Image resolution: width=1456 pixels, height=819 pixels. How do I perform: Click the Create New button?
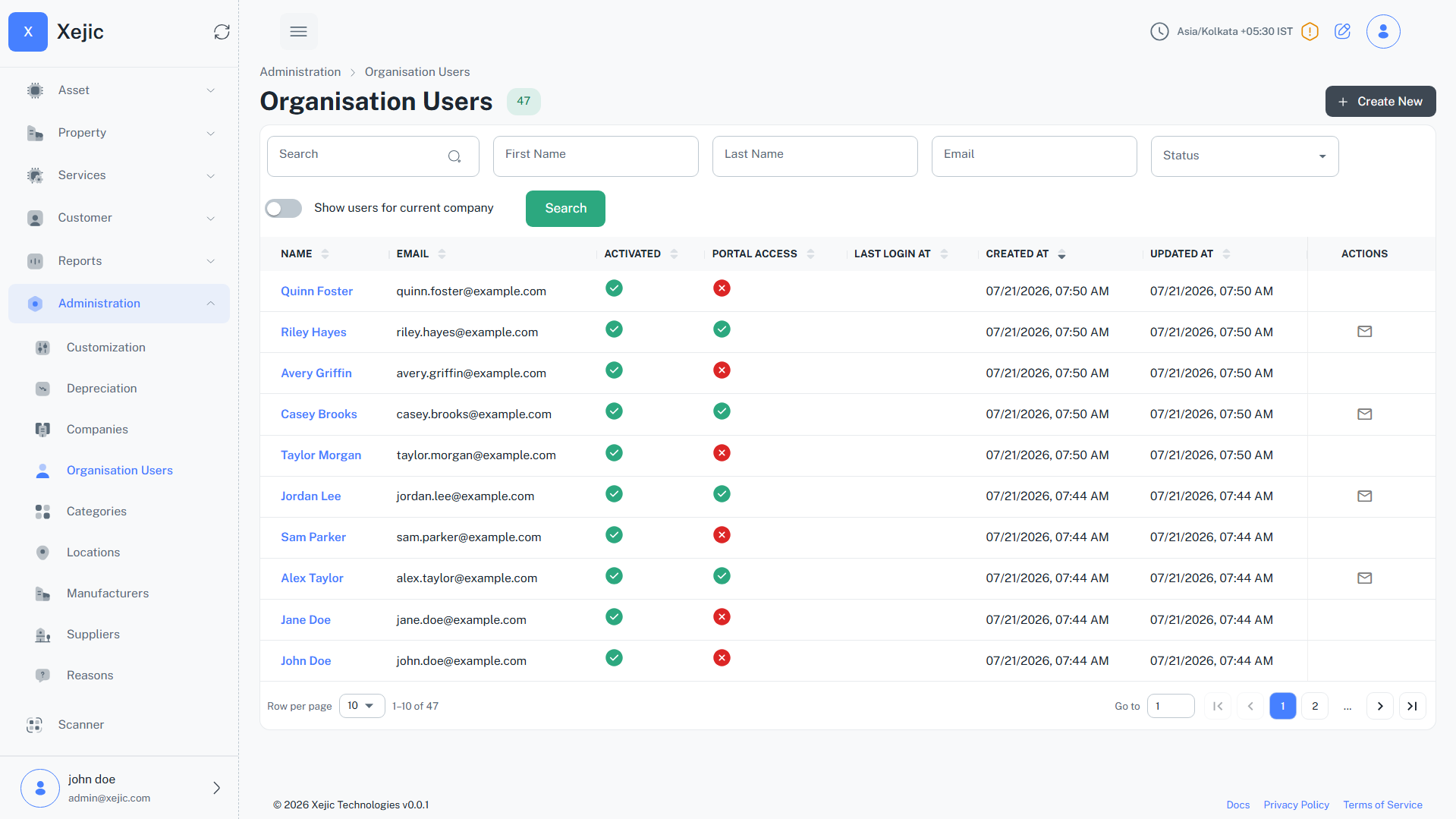tap(1380, 102)
